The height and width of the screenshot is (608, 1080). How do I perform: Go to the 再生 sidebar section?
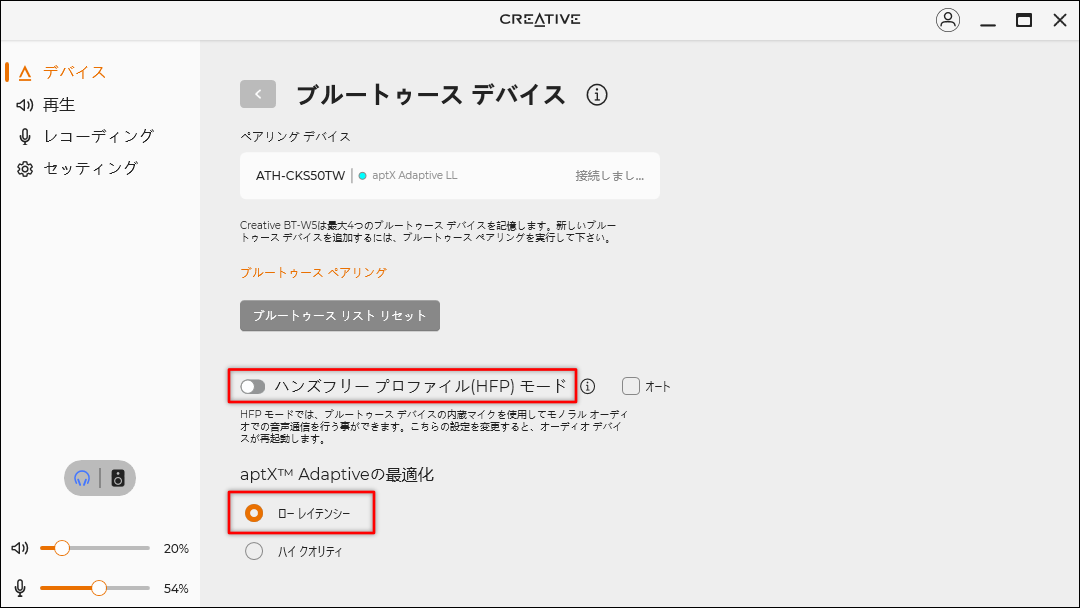click(58, 104)
